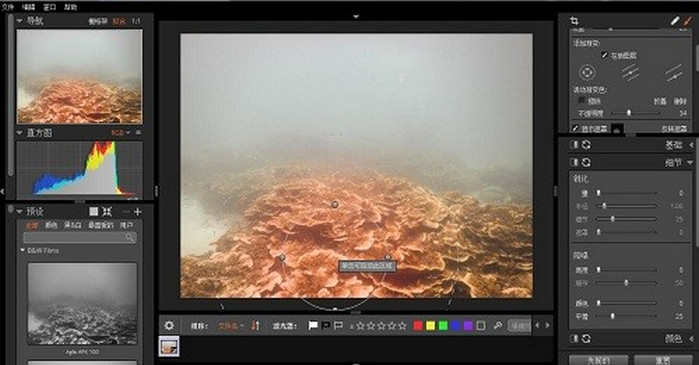Collapse the B&W Films preset group

pyautogui.click(x=23, y=250)
